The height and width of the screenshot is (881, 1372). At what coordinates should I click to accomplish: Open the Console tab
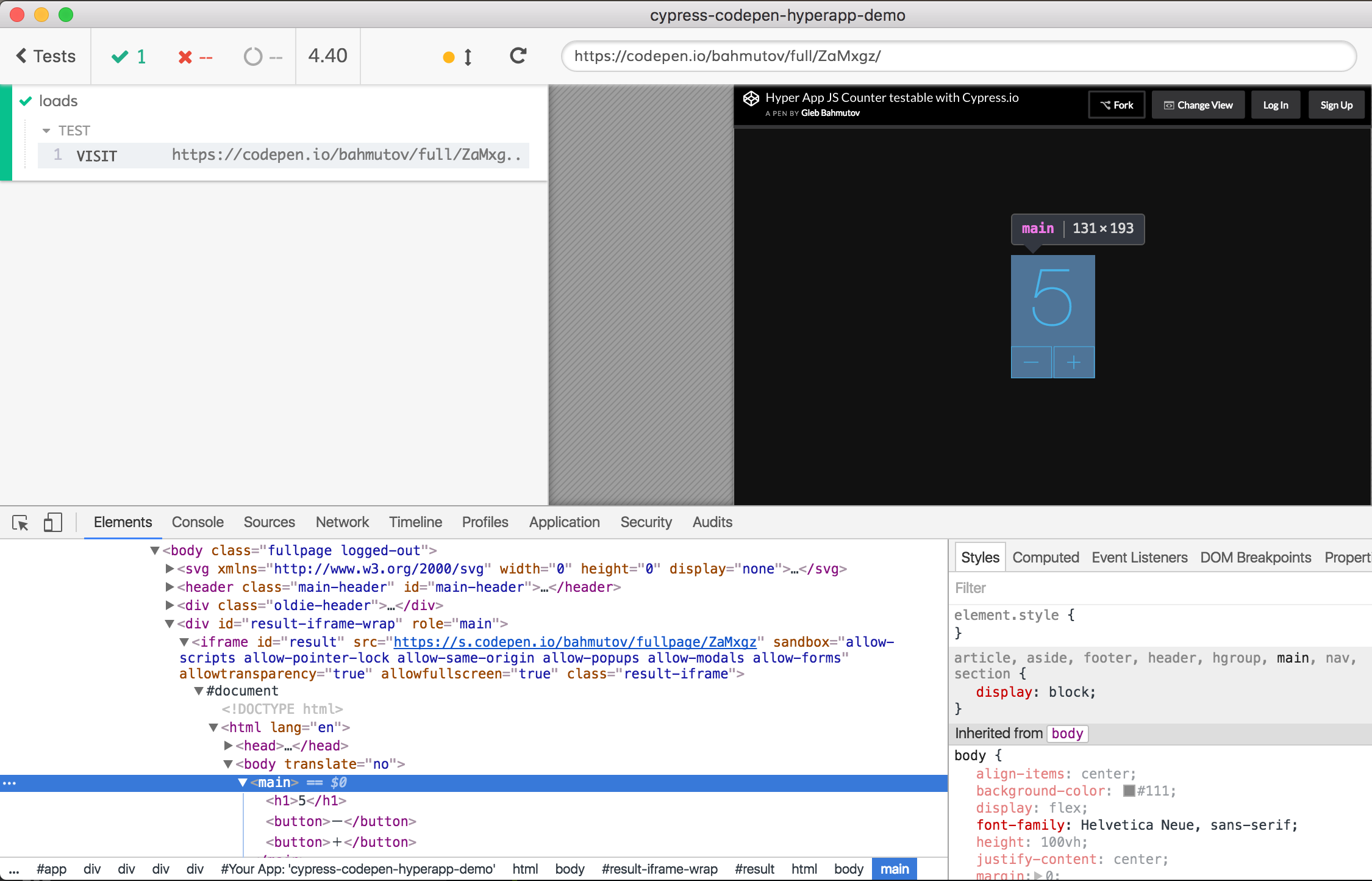pos(198,522)
